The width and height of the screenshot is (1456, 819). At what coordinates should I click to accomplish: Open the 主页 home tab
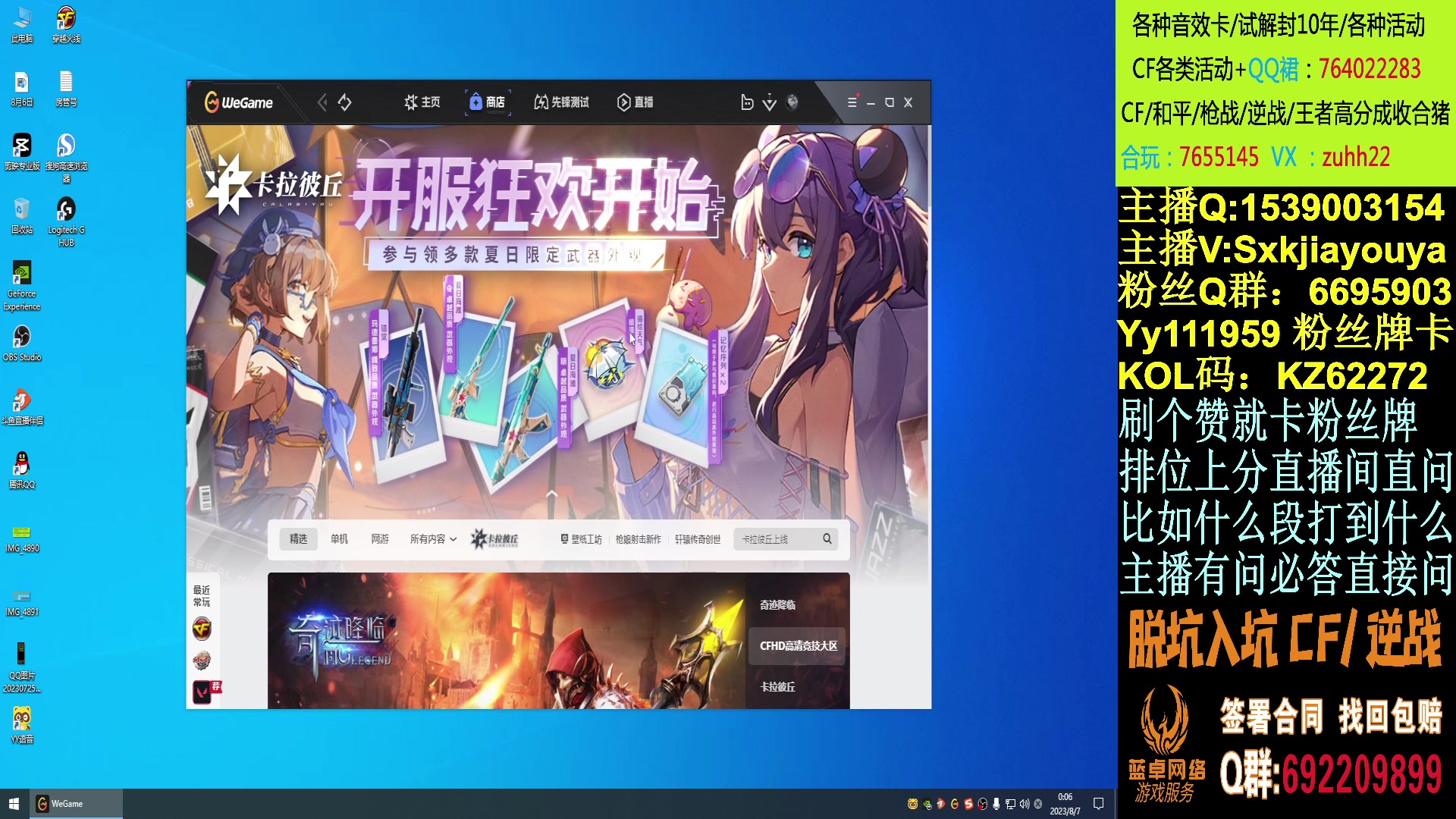click(422, 102)
